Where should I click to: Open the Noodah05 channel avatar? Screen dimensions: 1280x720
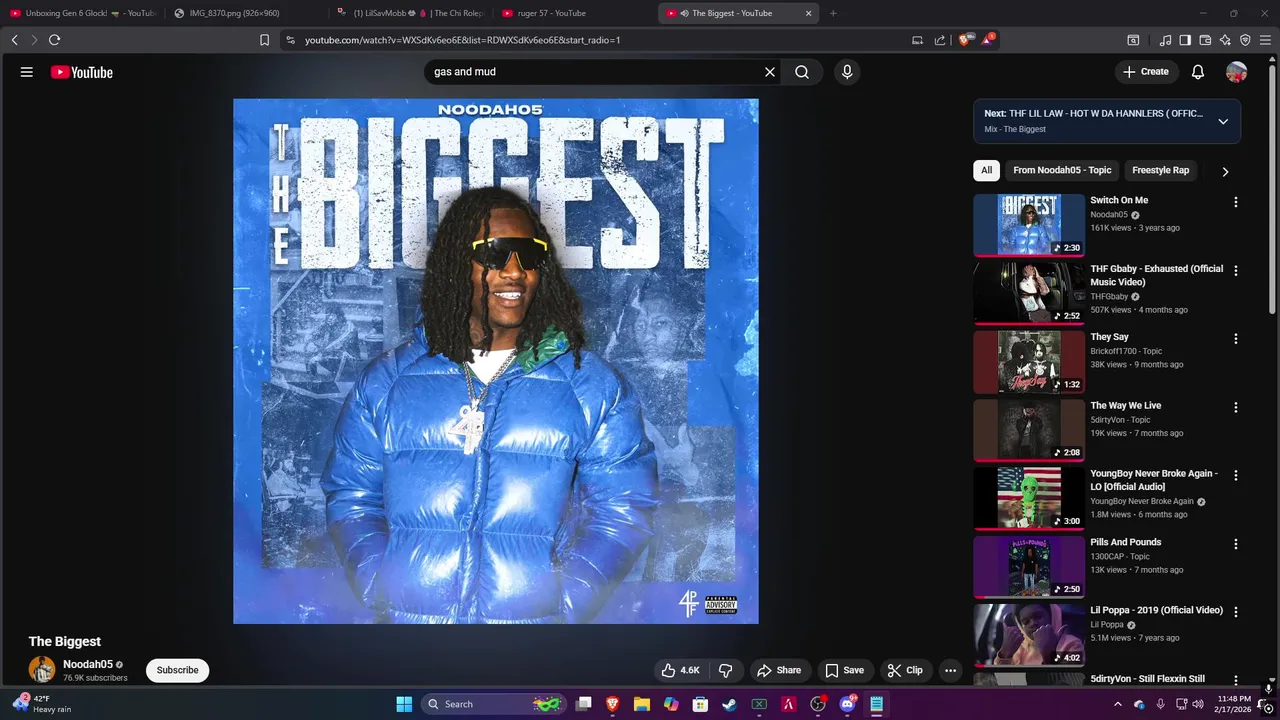tap(42, 670)
